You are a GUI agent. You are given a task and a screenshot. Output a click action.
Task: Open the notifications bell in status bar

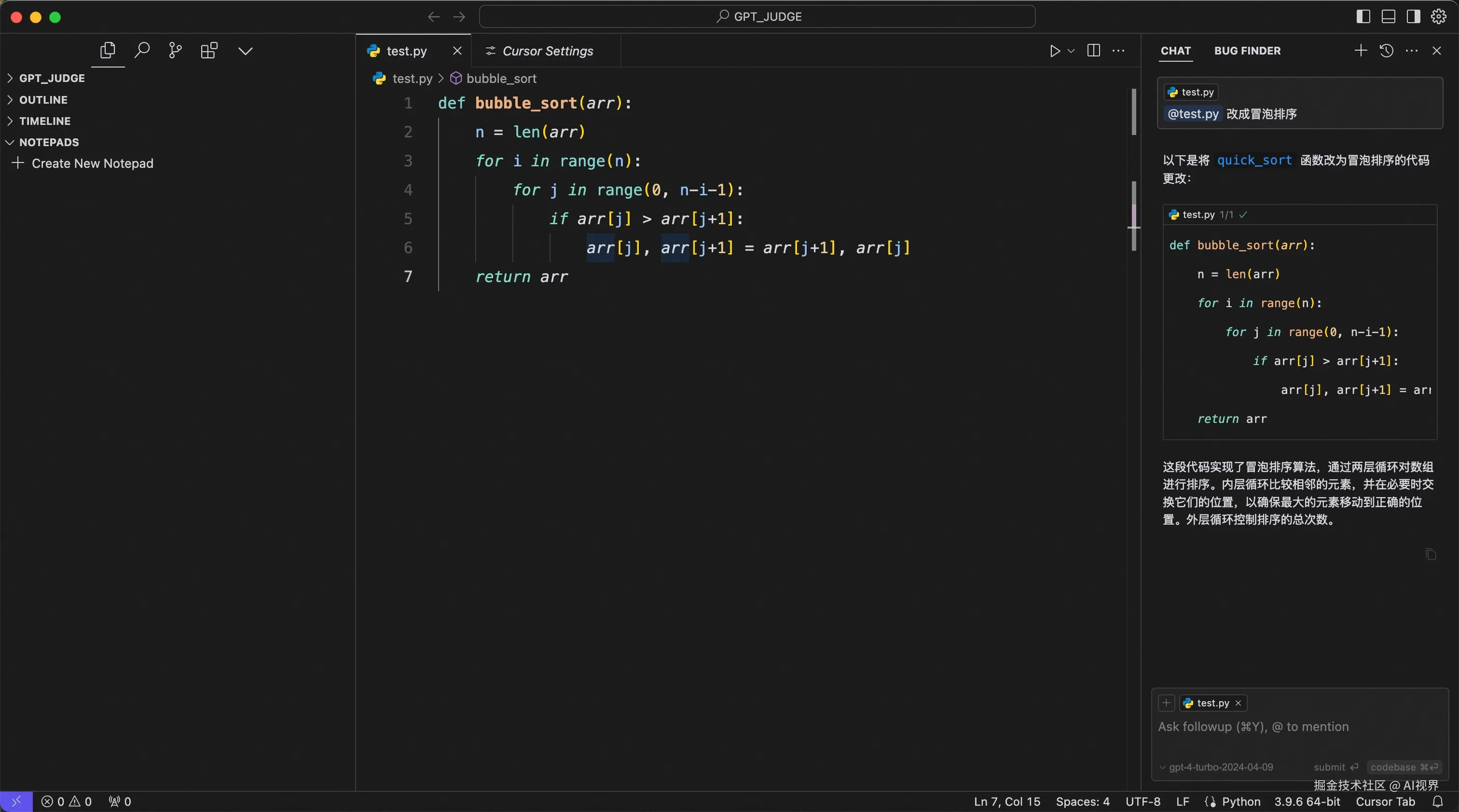pyautogui.click(x=1437, y=801)
